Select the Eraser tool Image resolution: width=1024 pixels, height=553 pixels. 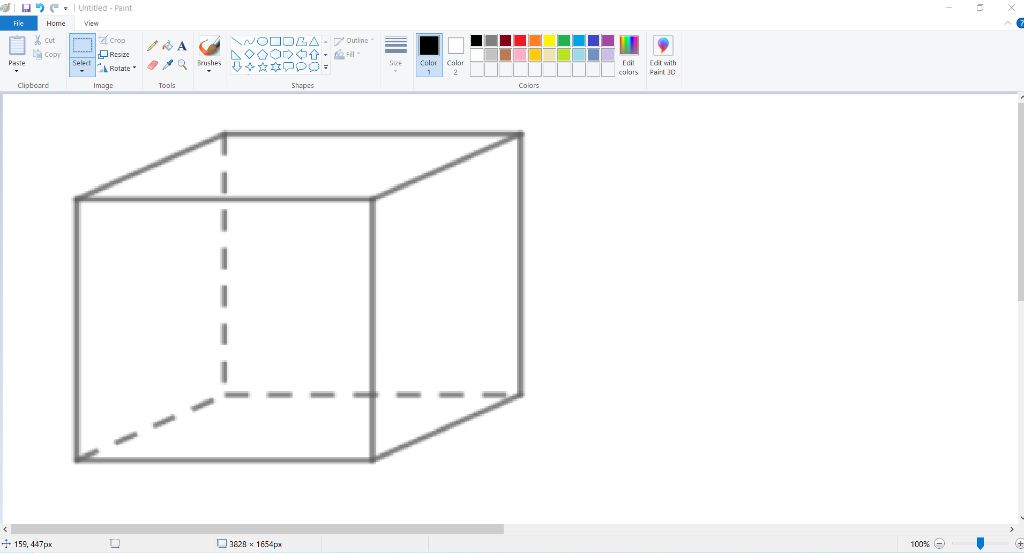[152, 65]
